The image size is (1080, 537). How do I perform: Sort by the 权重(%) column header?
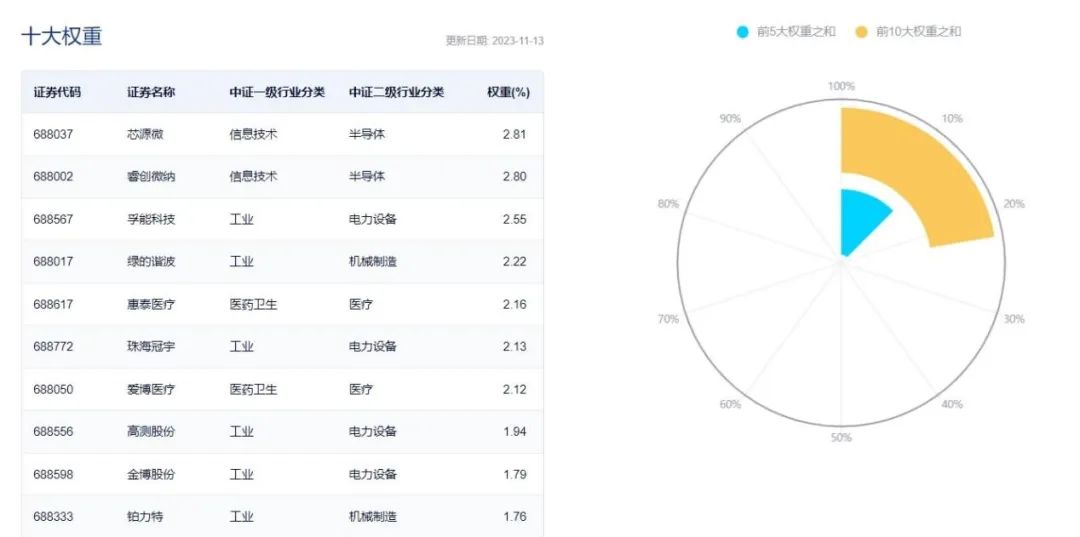click(x=508, y=92)
